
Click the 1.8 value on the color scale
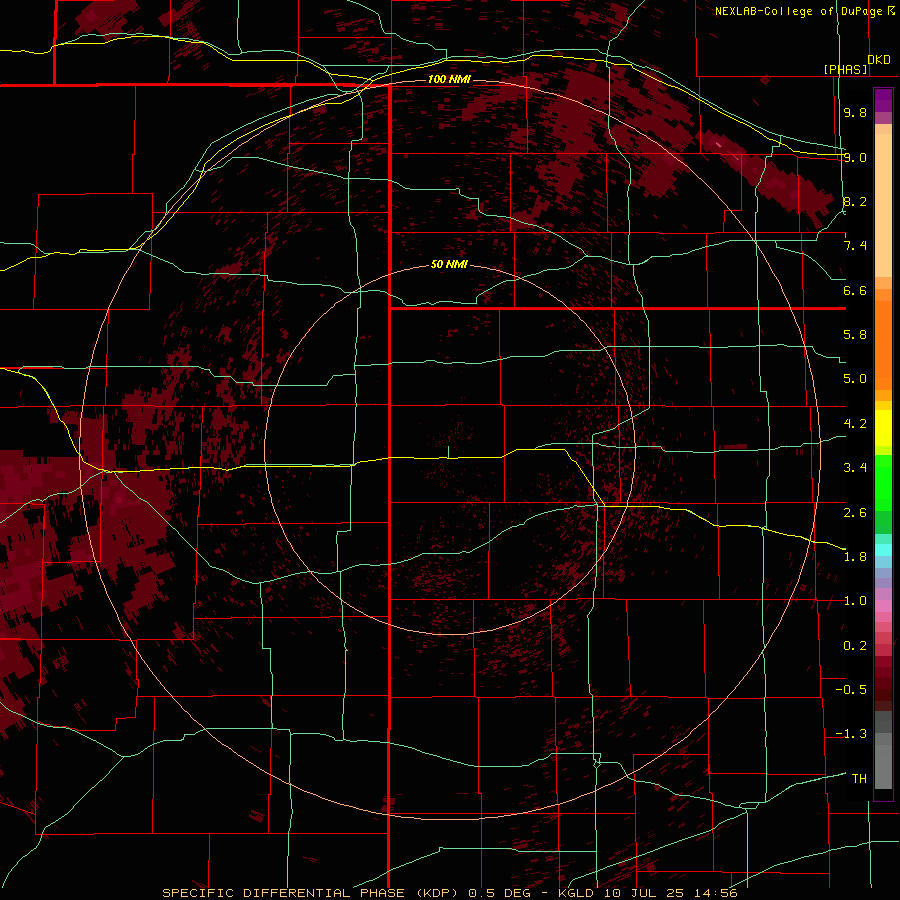(855, 557)
